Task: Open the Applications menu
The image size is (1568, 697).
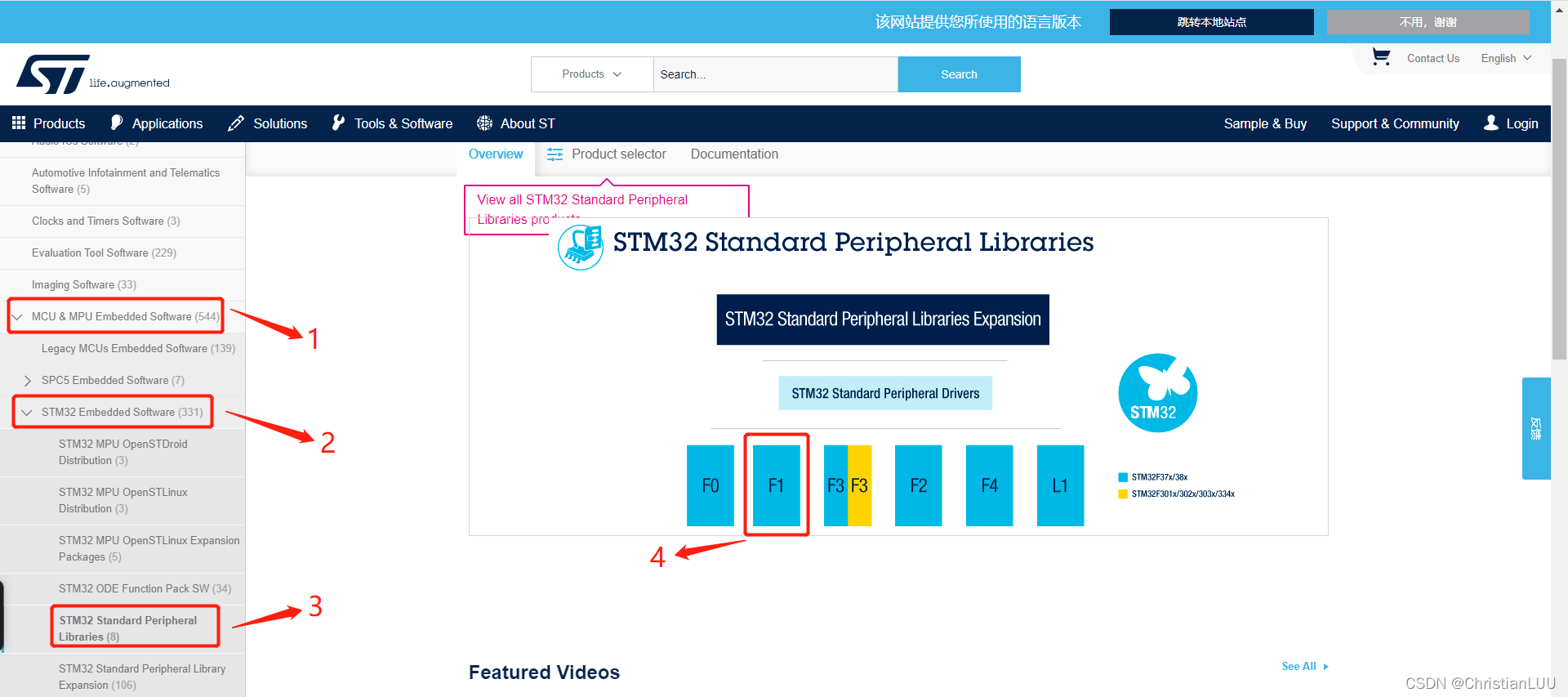Action: coord(157,123)
